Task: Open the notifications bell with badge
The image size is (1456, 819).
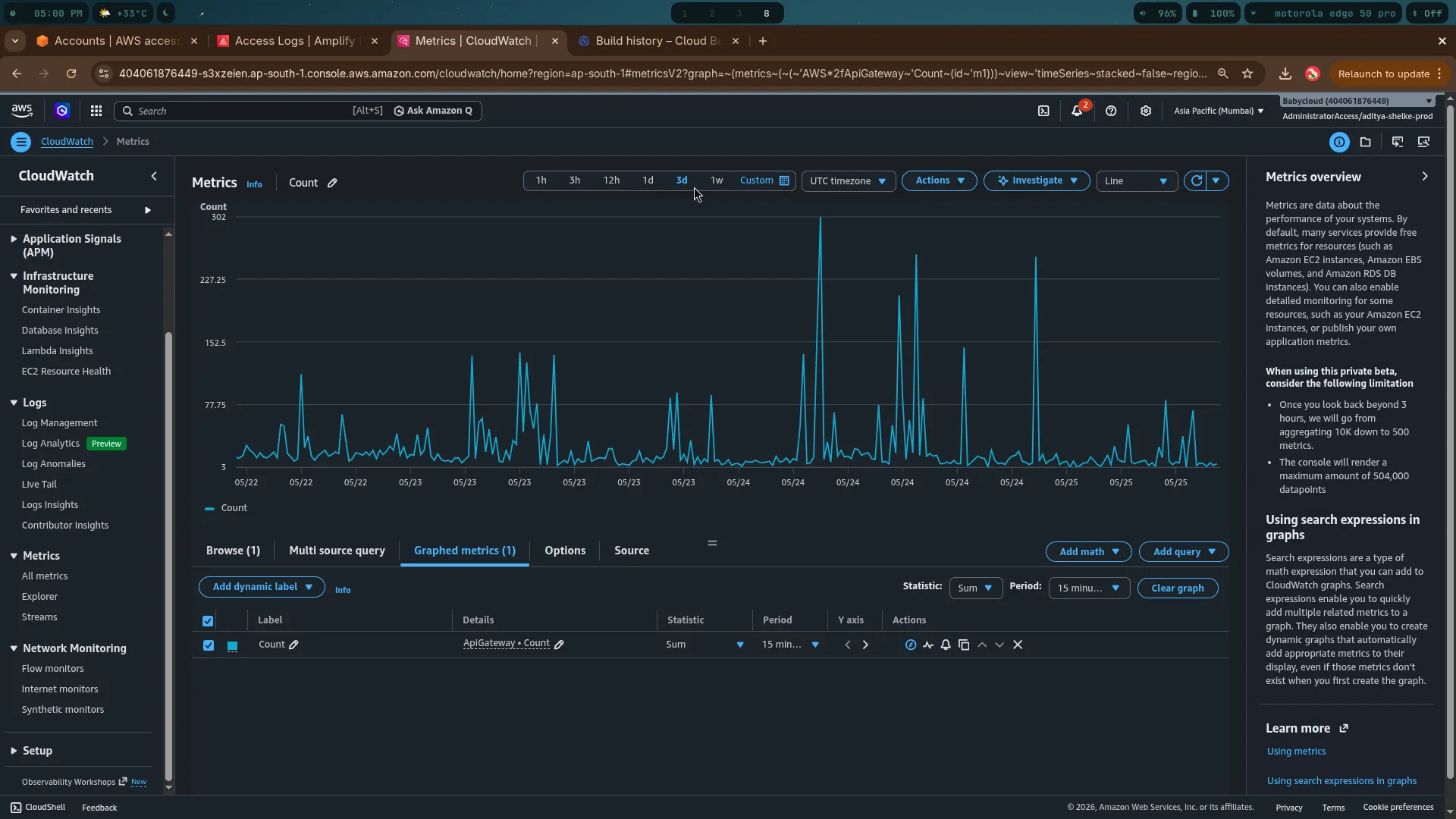Action: coord(1077,111)
